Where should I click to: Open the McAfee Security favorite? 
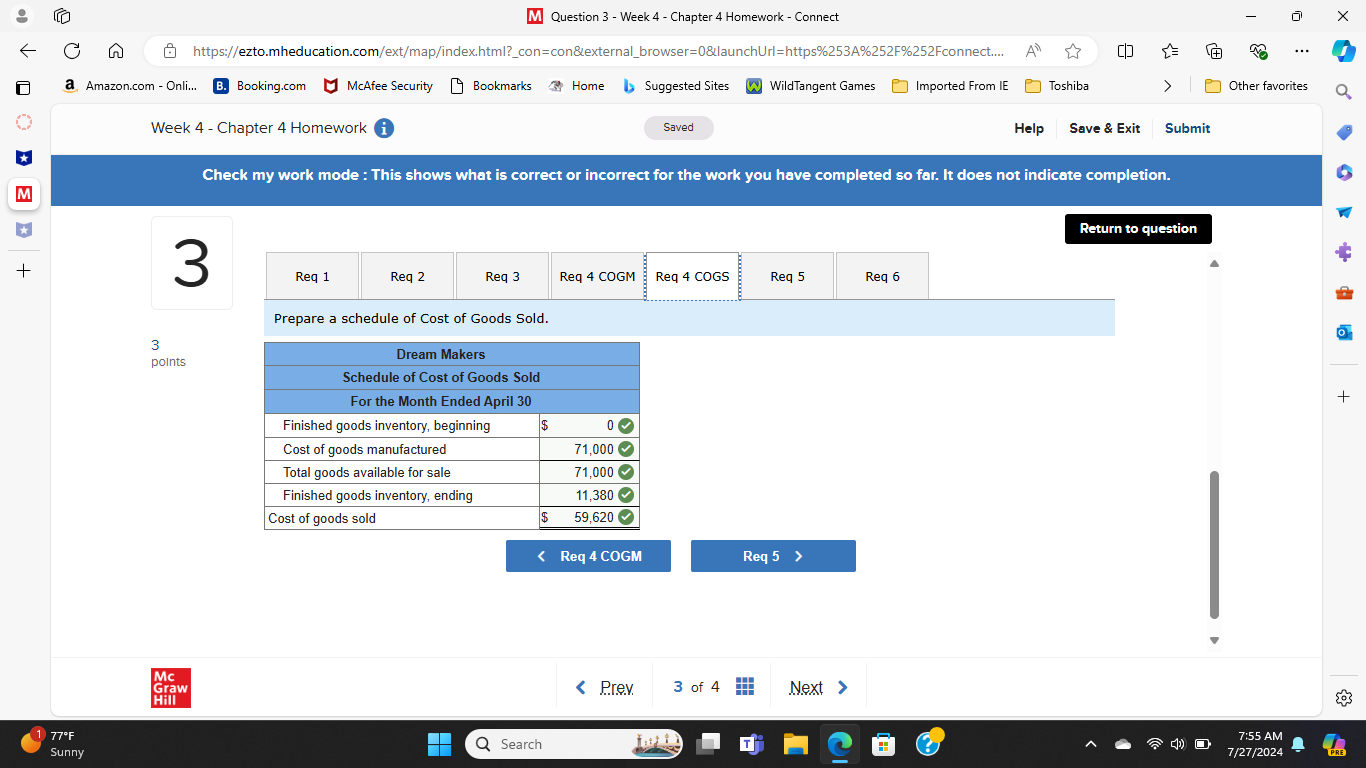pyautogui.click(x=378, y=86)
